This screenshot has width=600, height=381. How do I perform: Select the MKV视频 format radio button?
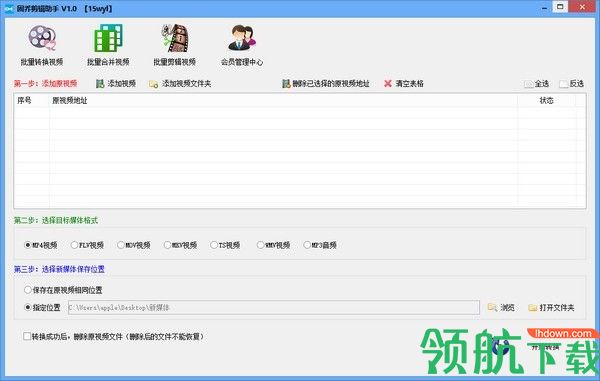[167, 245]
